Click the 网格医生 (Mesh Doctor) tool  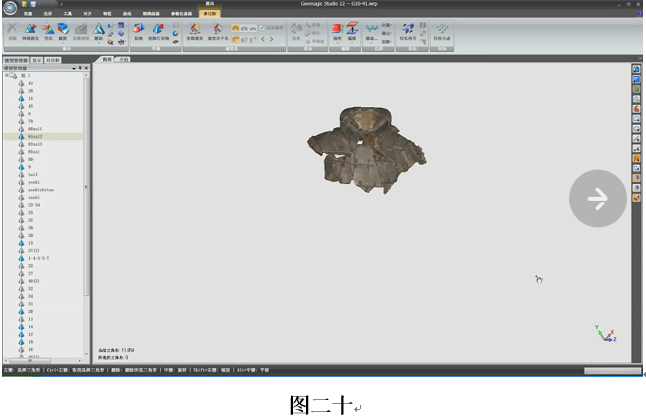coord(30,30)
